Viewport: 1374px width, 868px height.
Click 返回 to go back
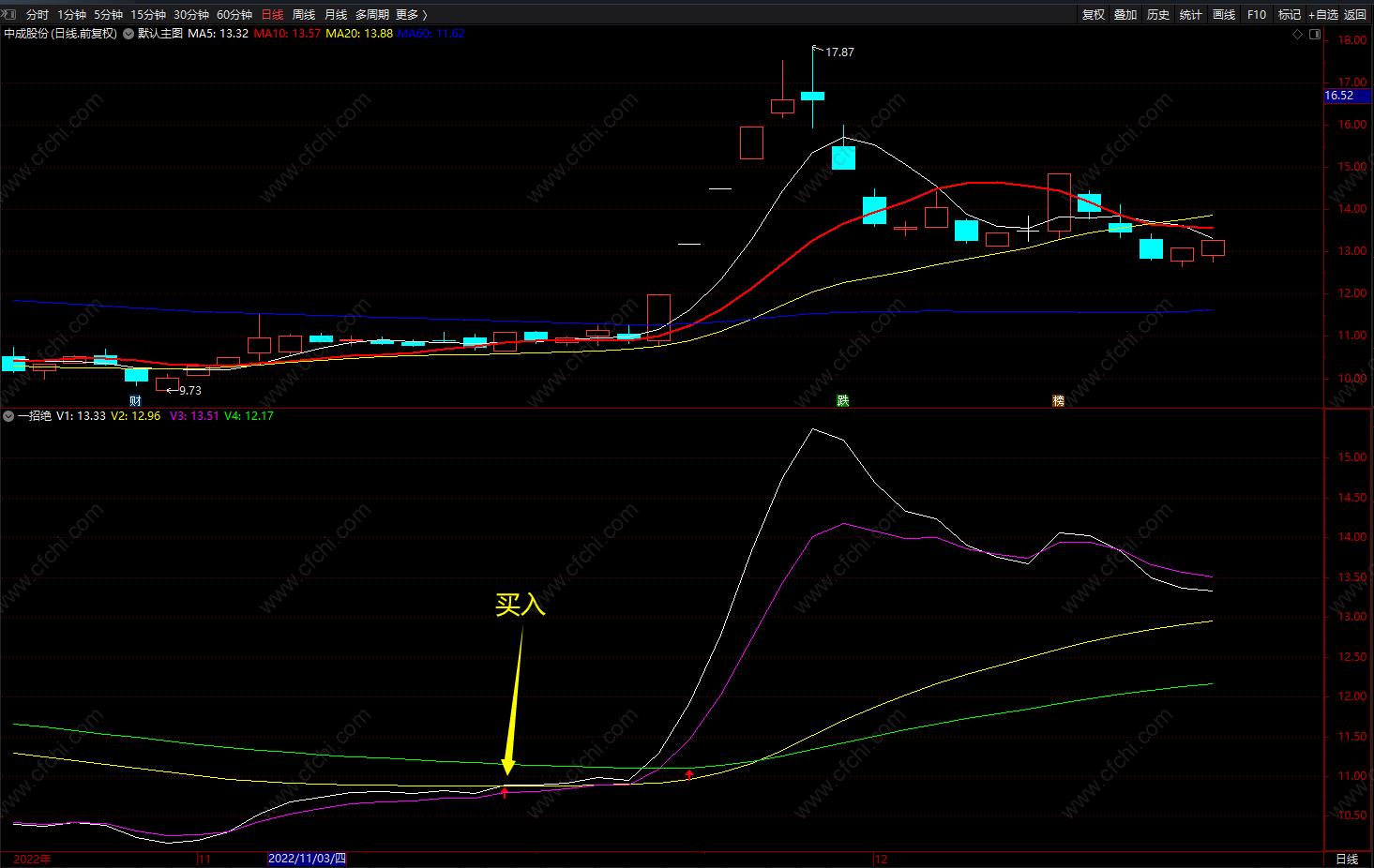[1355, 15]
